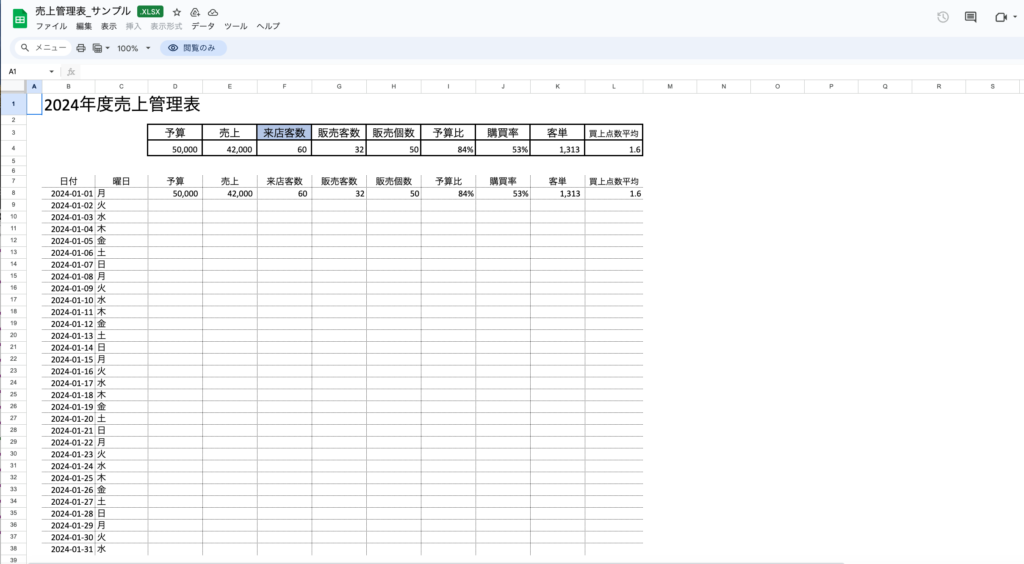Open the version history clock icon
1024x564 pixels.
942,17
